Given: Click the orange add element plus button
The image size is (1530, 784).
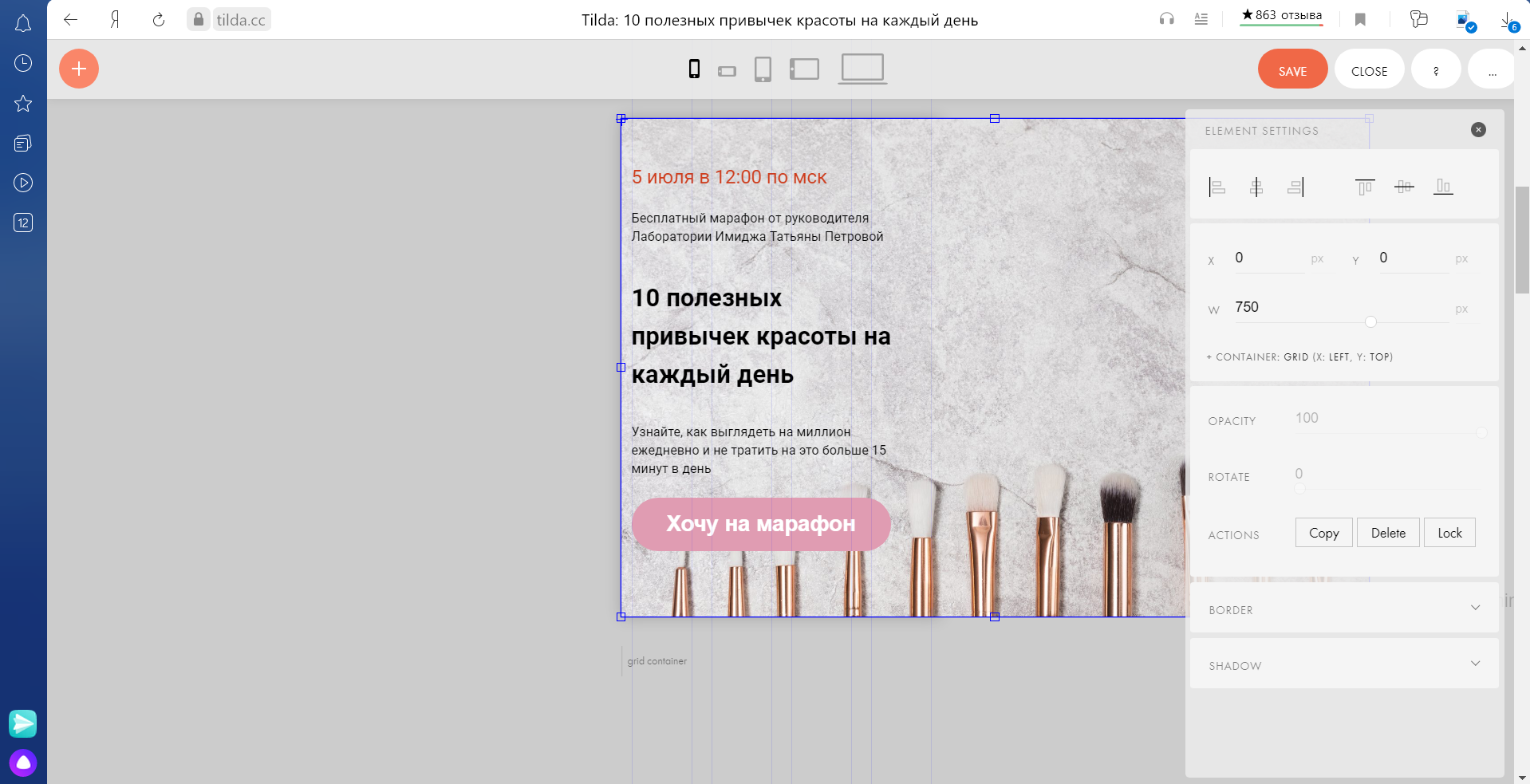Looking at the screenshot, I should pos(79,69).
